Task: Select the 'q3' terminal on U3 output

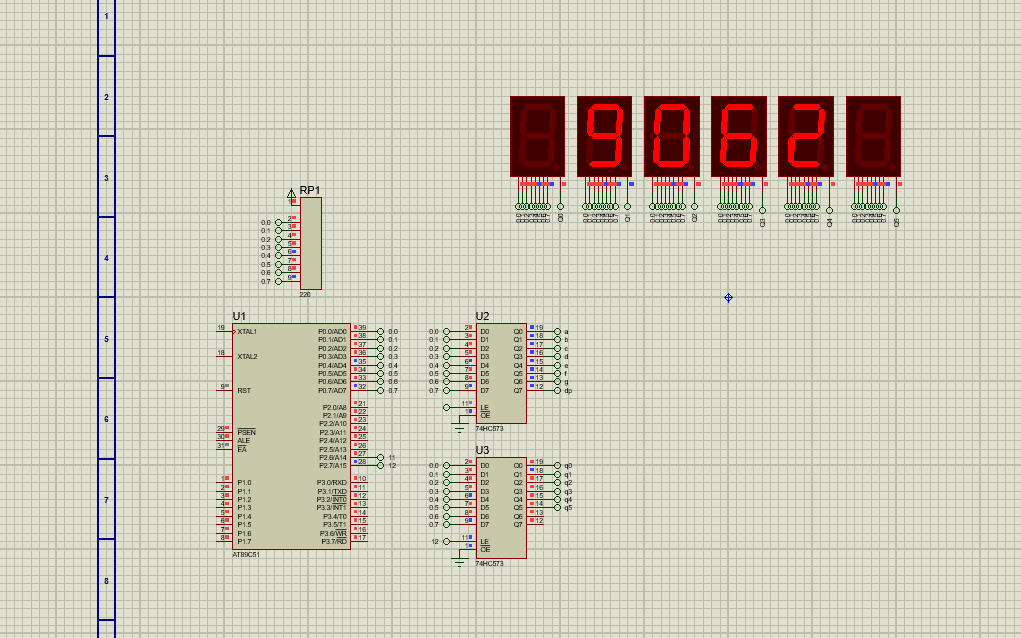Action: coord(557,491)
